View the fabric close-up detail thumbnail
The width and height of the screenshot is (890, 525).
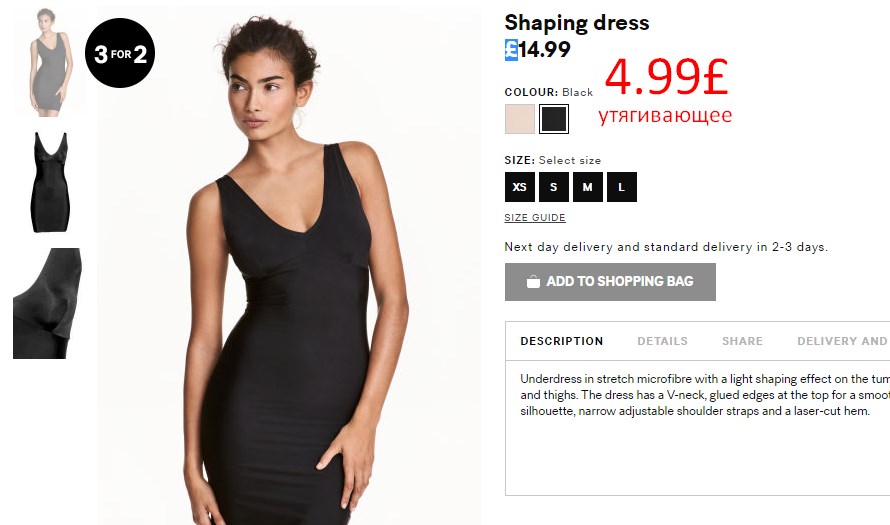pos(47,303)
